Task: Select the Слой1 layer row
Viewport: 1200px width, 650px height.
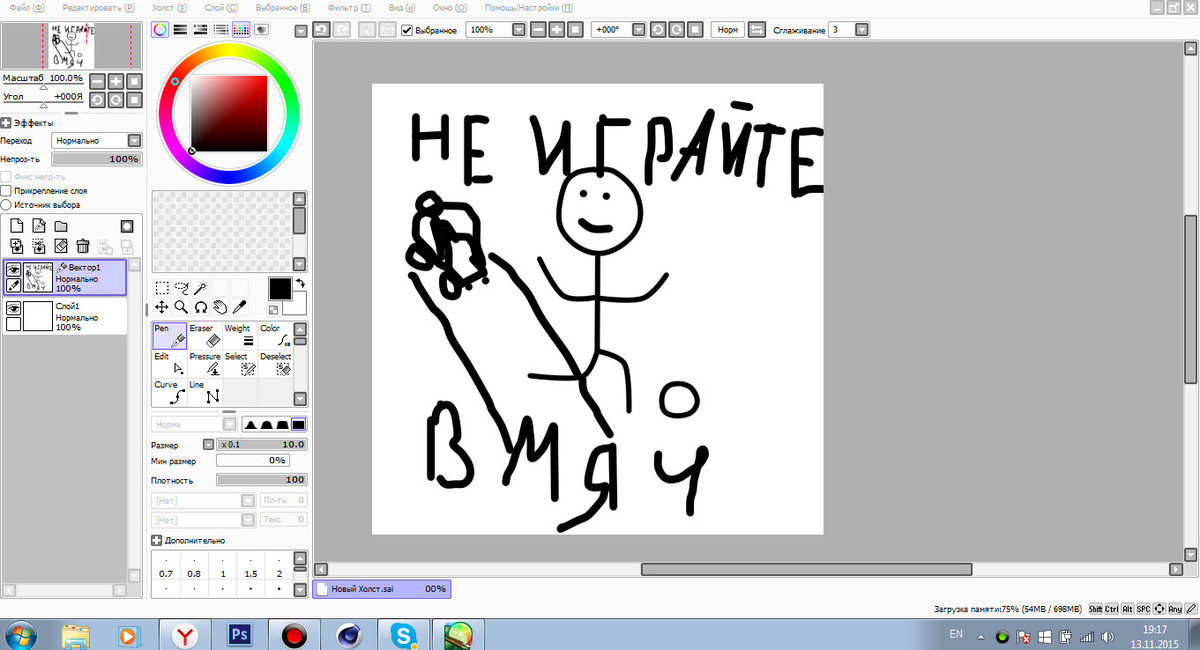Action: (x=64, y=316)
